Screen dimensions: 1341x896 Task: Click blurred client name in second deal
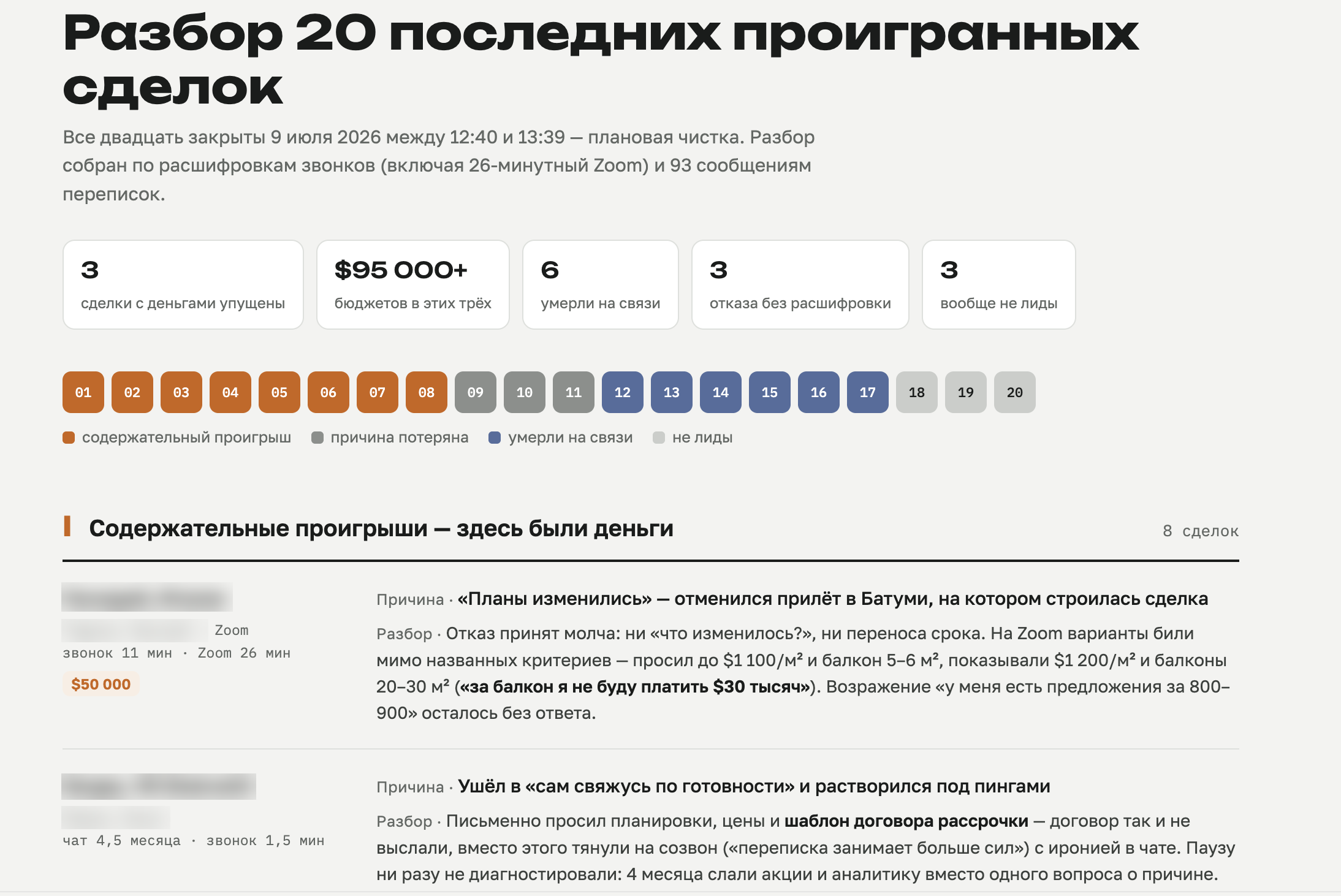pos(159,786)
